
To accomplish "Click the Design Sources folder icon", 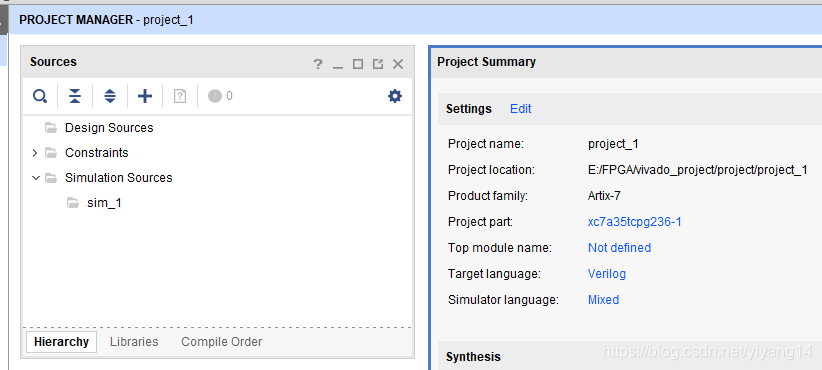I will pos(51,127).
